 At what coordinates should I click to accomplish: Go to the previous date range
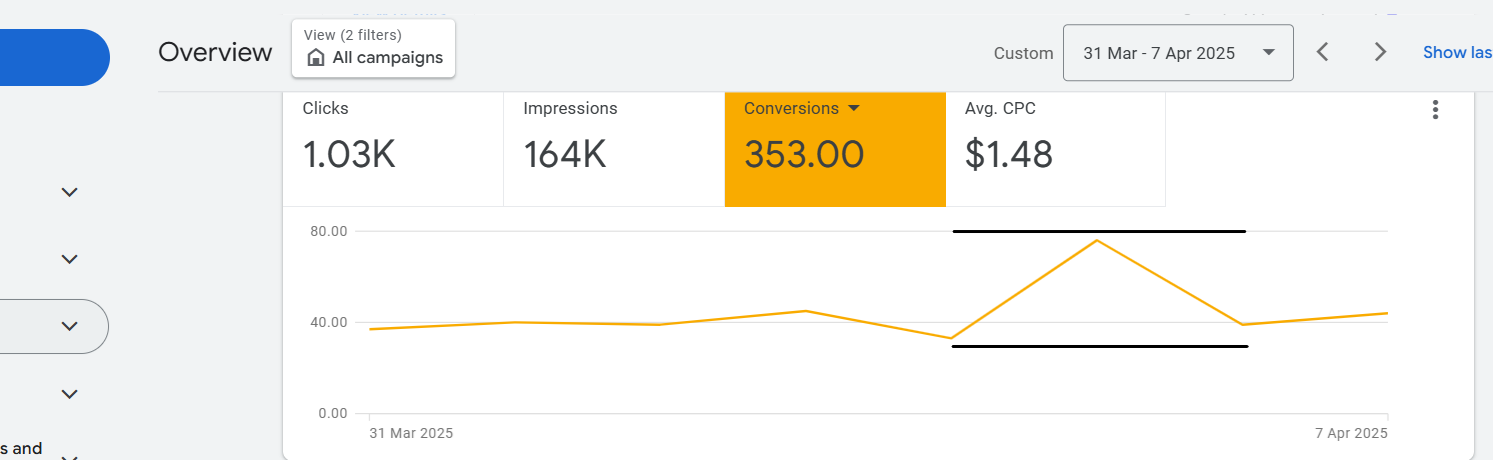(x=1322, y=52)
